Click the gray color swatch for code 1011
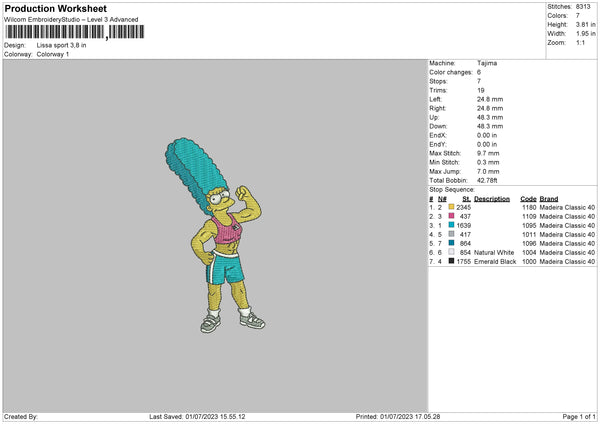The width and height of the screenshot is (600, 424). click(451, 234)
